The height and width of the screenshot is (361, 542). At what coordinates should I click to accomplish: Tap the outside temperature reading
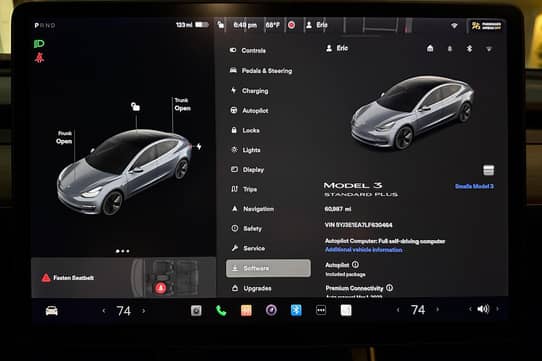click(x=272, y=25)
